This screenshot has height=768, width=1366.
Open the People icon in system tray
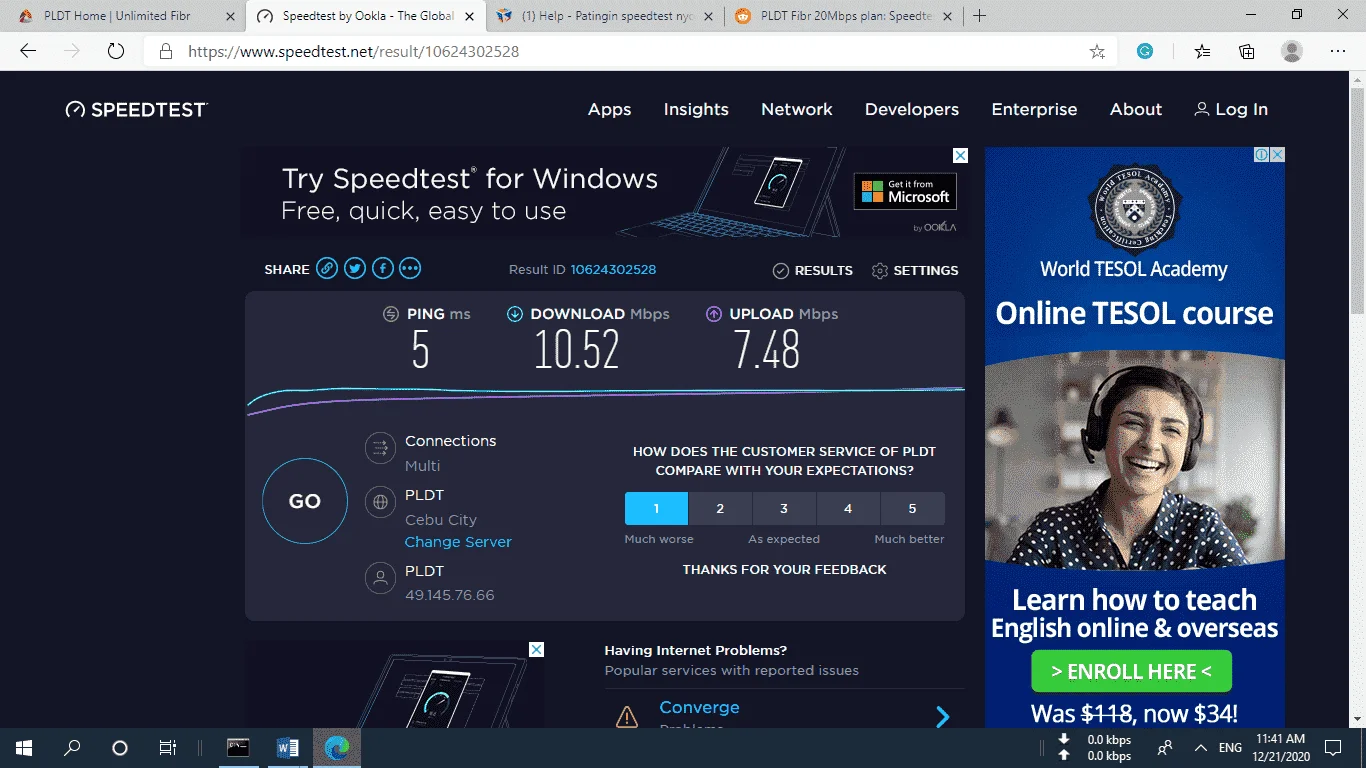pos(1166,748)
